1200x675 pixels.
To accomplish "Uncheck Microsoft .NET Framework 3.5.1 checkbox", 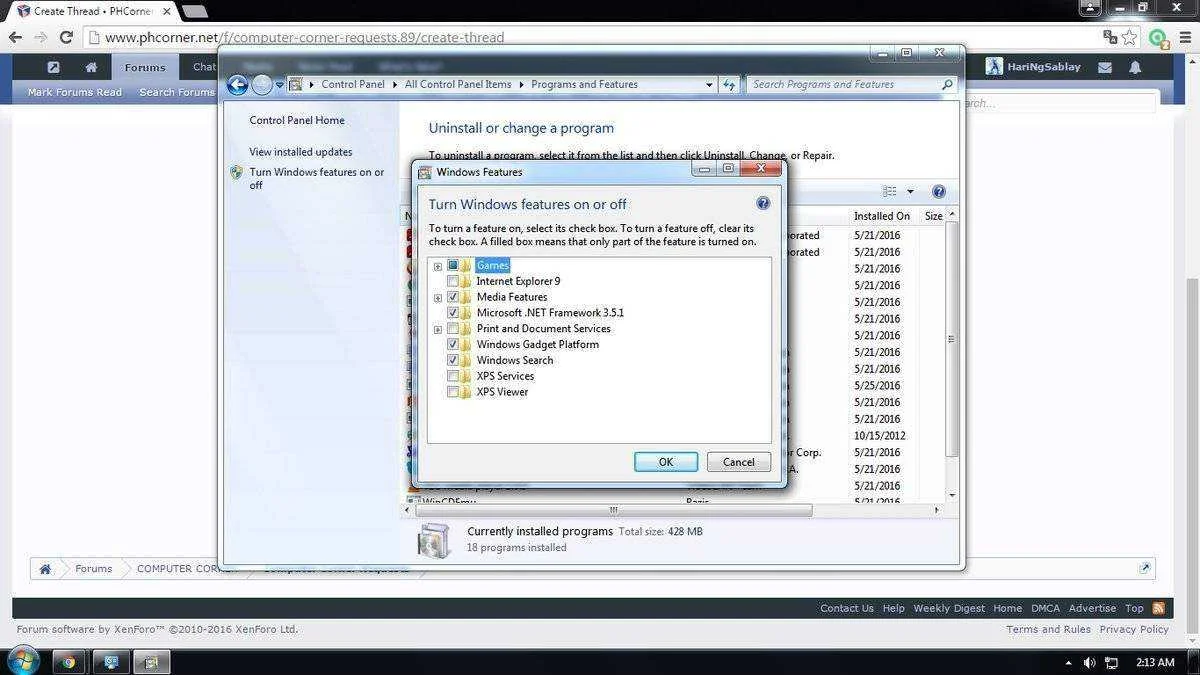I will (x=453, y=313).
